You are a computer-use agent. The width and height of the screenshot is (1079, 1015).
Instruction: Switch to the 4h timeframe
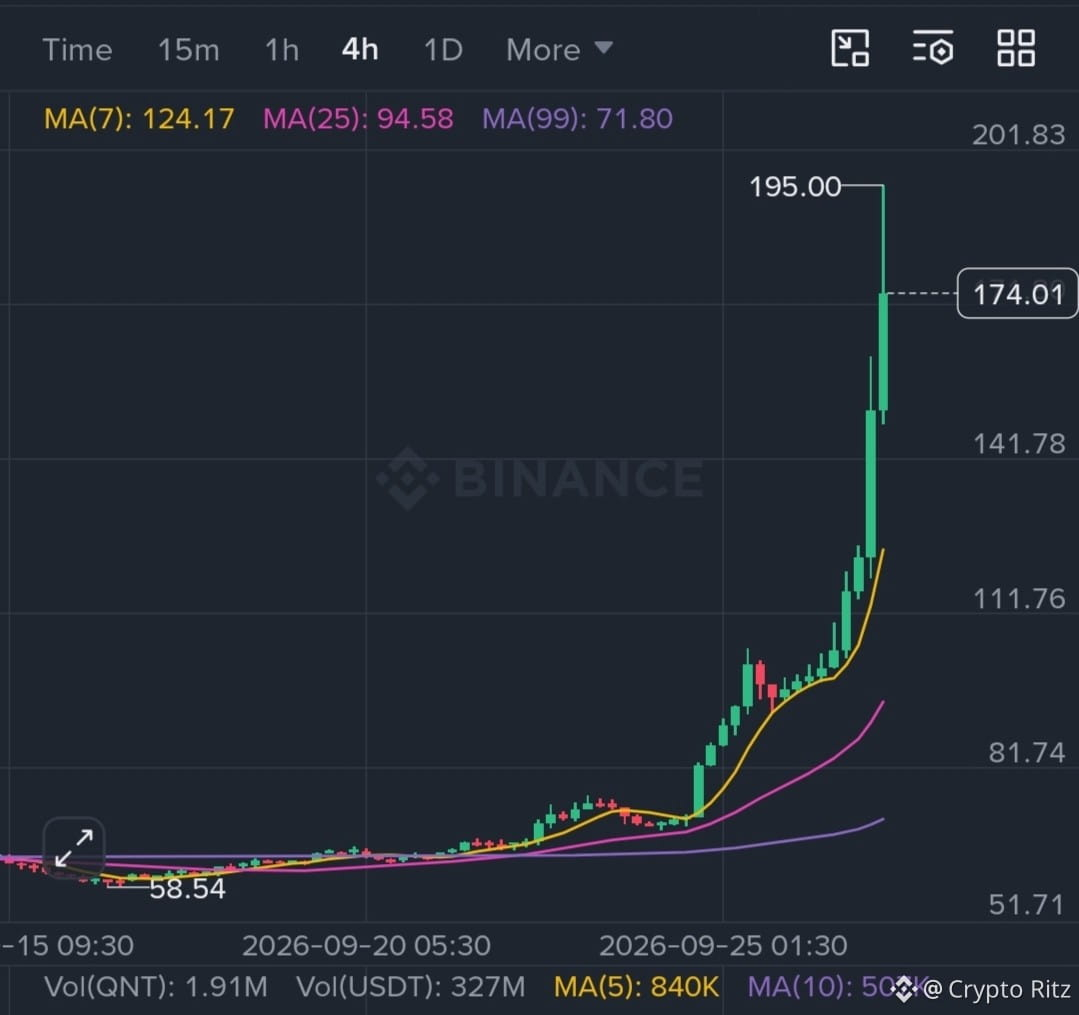pos(360,50)
